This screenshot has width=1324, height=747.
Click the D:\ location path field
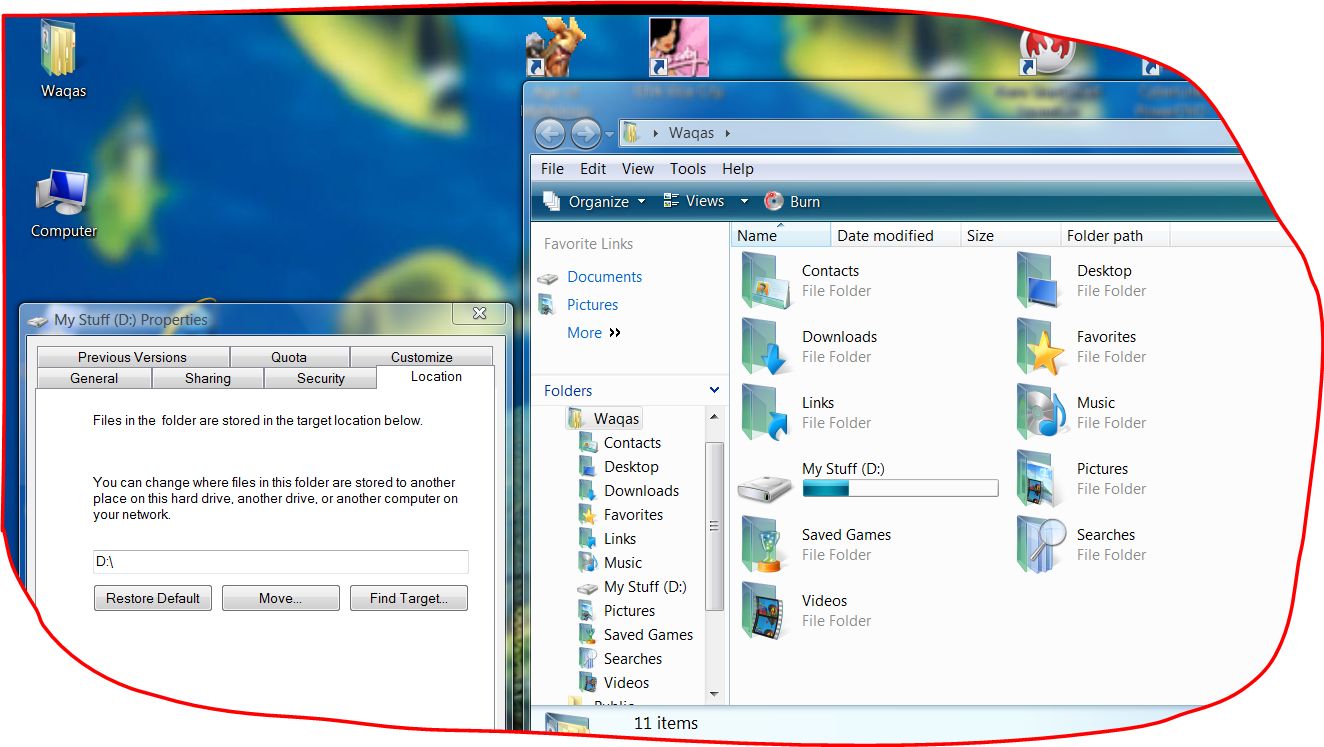click(x=280, y=562)
